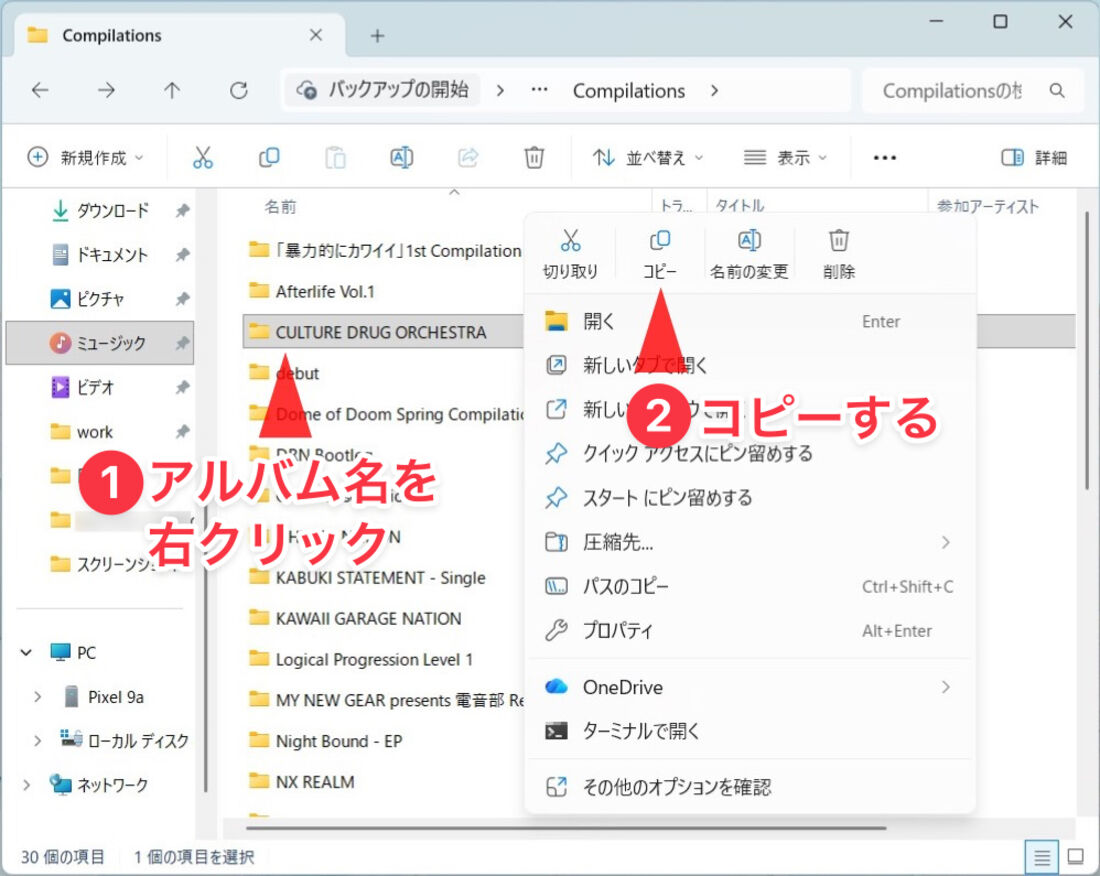
Task: Click chevron after Compilations in address bar
Action: coord(714,90)
